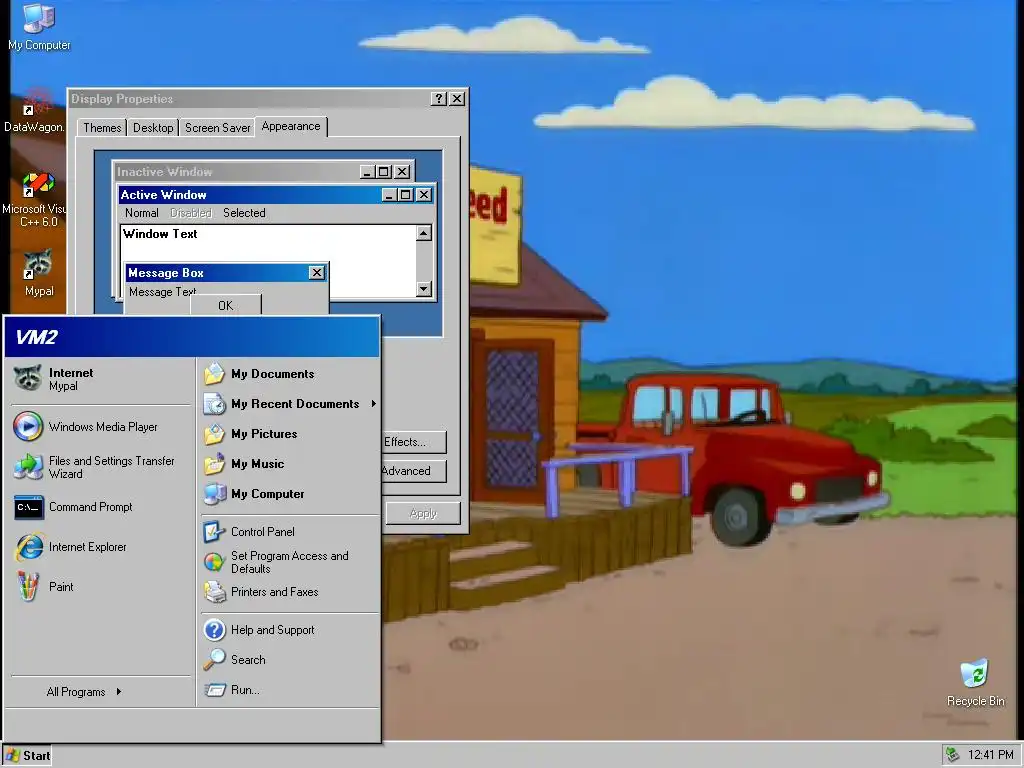This screenshot has width=1024, height=768.
Task: Switch to the Screen Saver tab
Action: point(217,128)
